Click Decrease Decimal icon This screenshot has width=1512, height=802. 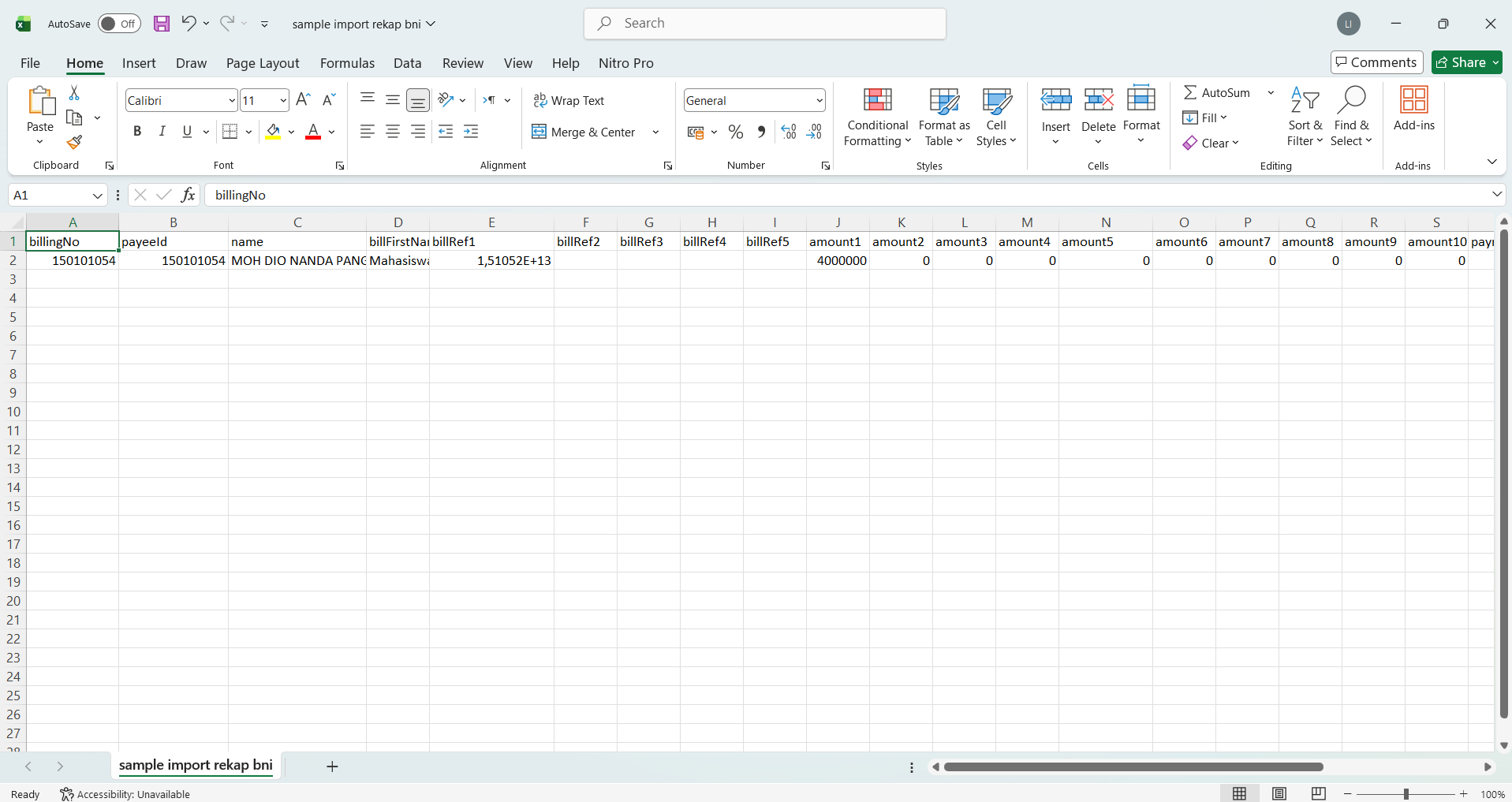[x=815, y=132]
